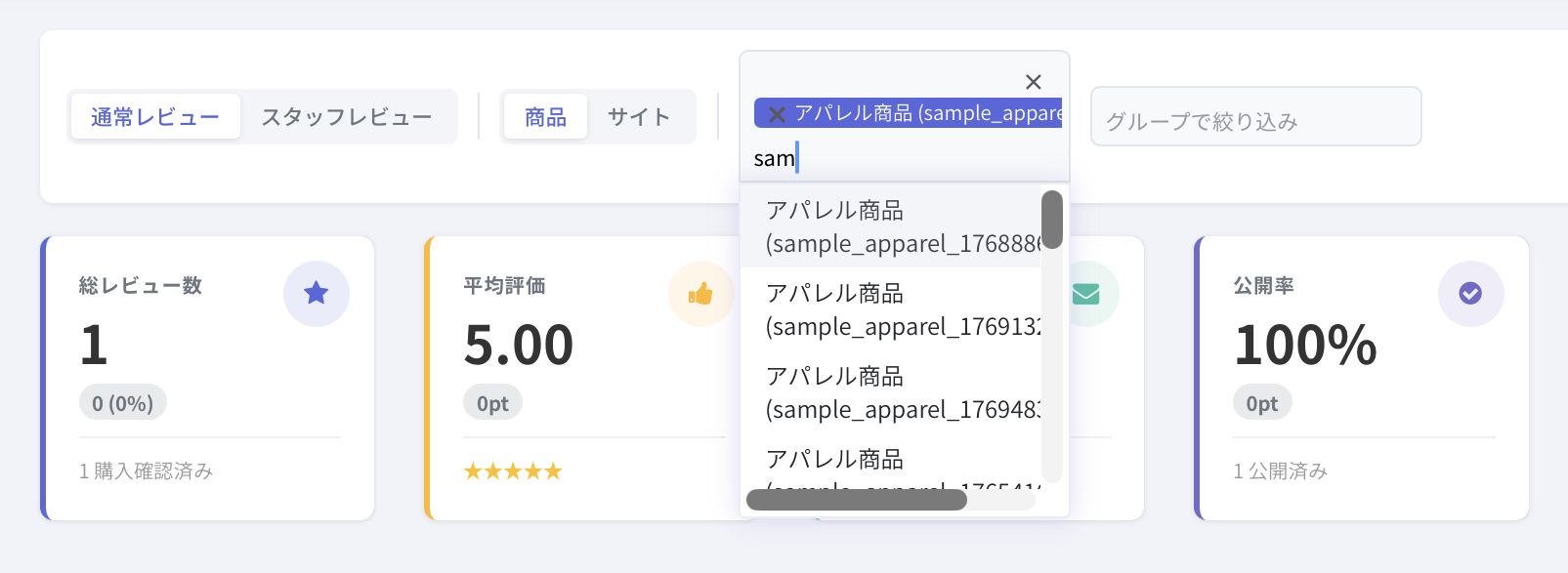
Task: Switch to 通常レビュー mode
Action: click(155, 117)
